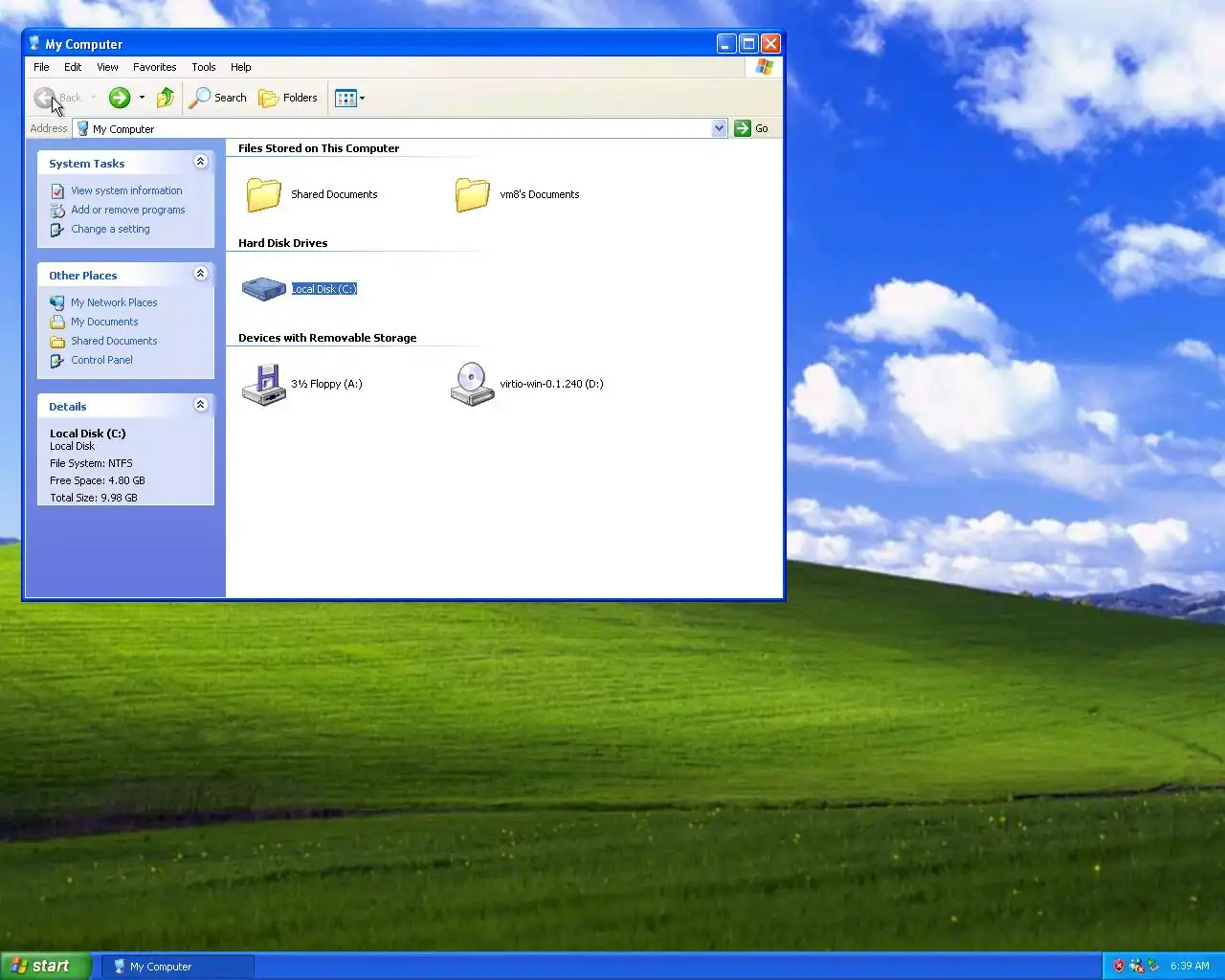
Task: Click the Start button
Action: tap(45, 966)
